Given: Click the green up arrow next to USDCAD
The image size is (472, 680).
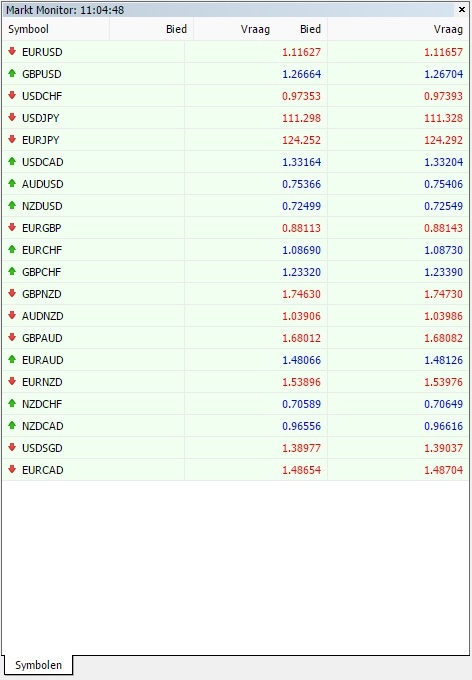Looking at the screenshot, I should [12, 161].
